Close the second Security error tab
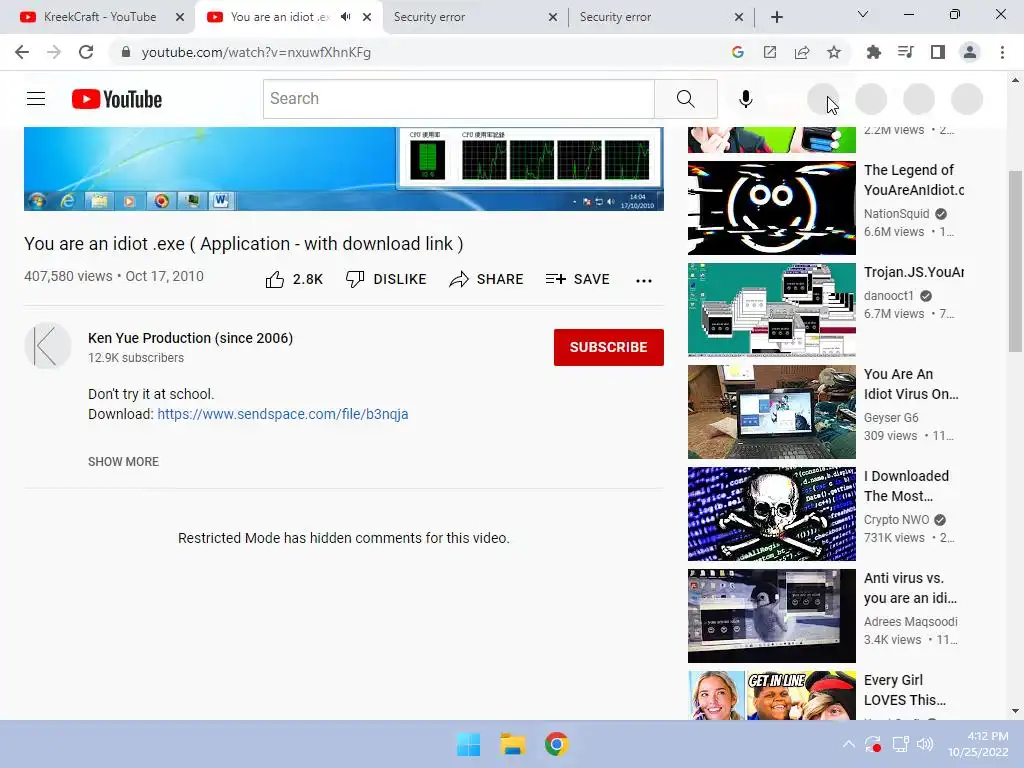 click(x=739, y=17)
